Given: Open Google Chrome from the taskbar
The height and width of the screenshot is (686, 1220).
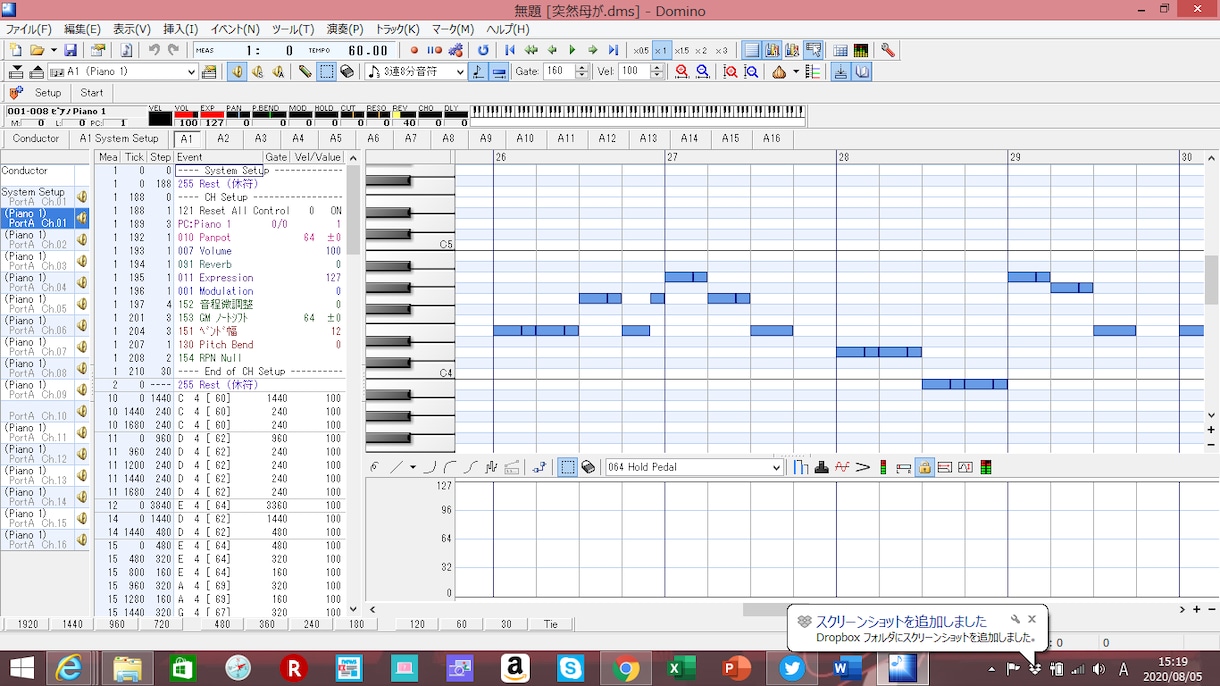Looking at the screenshot, I should point(626,668).
